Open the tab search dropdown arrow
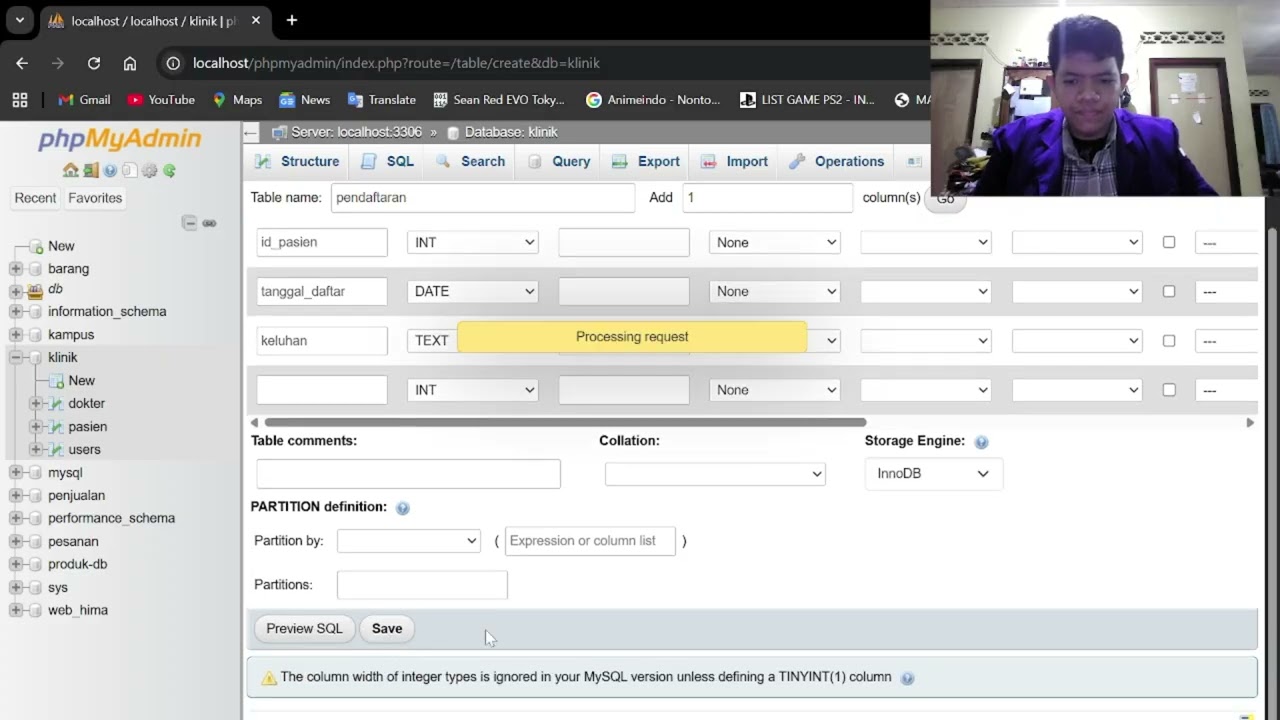 19,20
